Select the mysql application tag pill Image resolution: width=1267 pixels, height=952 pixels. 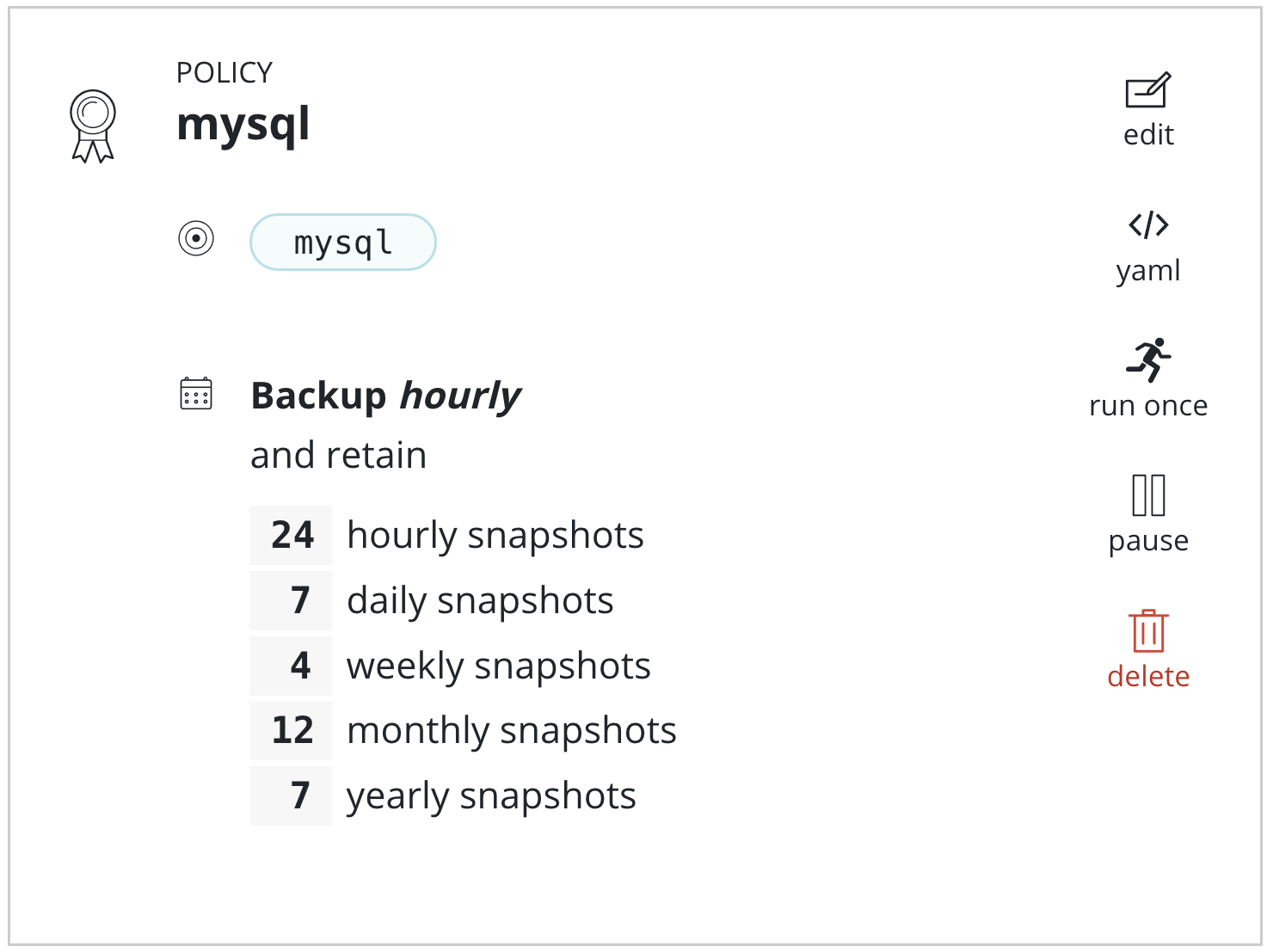pyautogui.click(x=343, y=243)
